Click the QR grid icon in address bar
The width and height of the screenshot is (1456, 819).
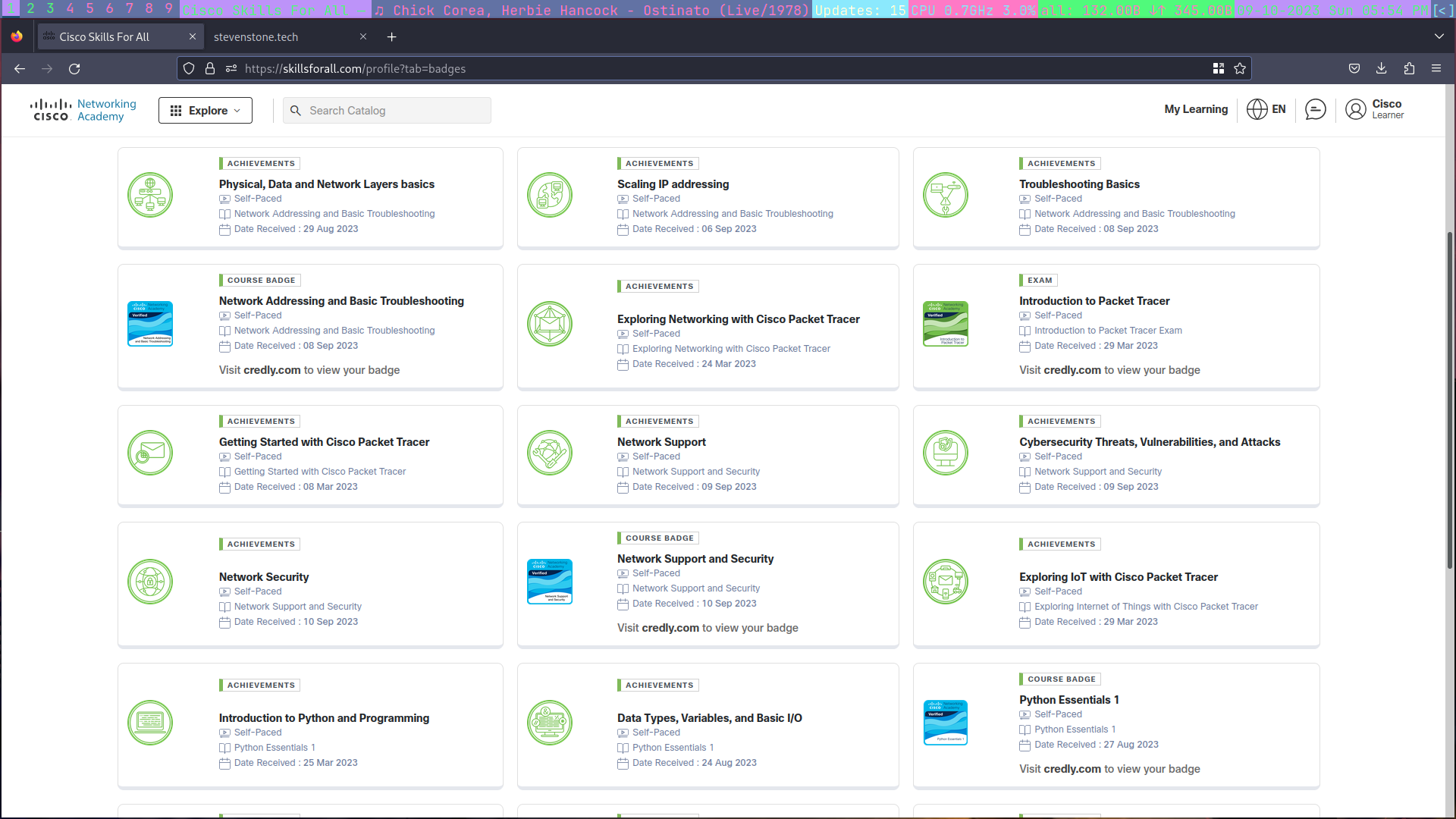[1219, 69]
